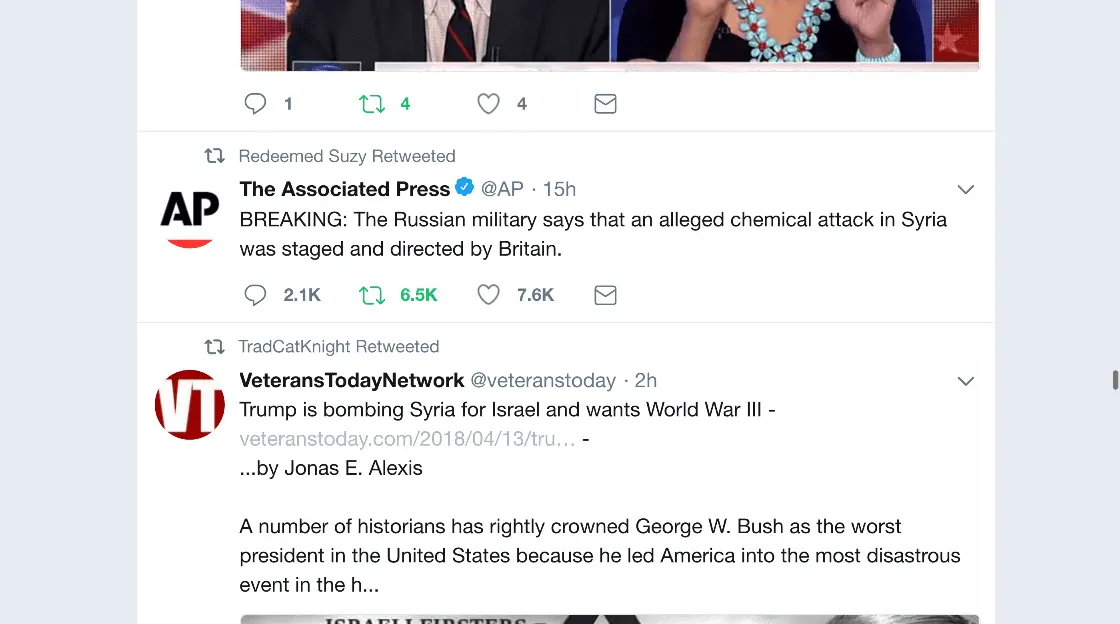The width and height of the screenshot is (1120, 624).
Task: Undo retweet on the Associated Press tweet
Action: point(372,295)
